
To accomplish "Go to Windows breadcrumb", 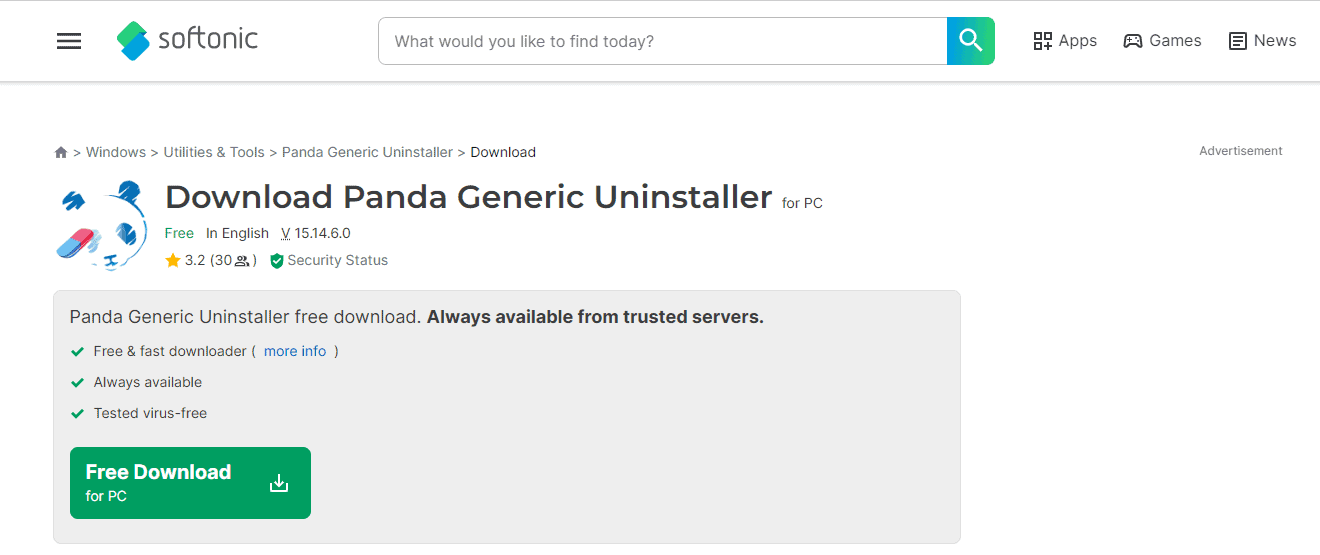I will pos(116,153).
